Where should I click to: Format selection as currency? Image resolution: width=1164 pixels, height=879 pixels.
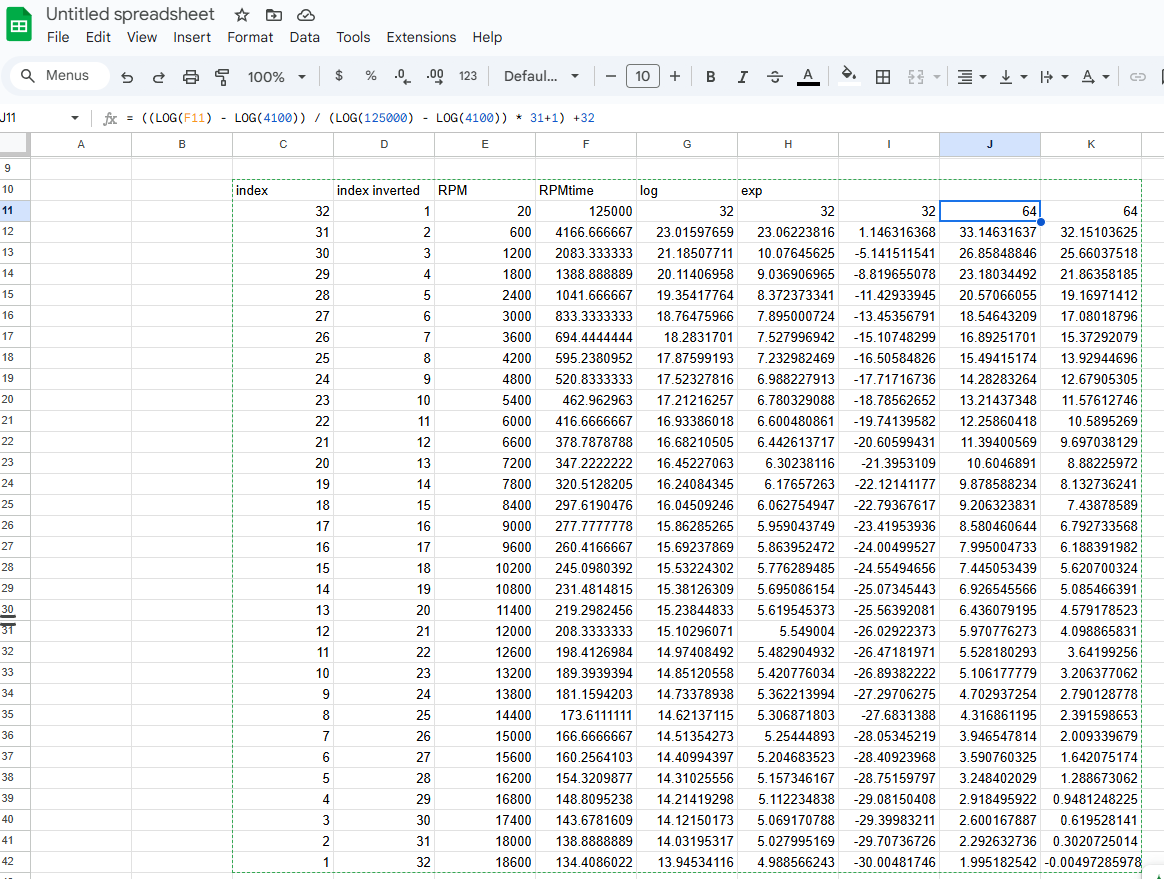click(x=339, y=76)
